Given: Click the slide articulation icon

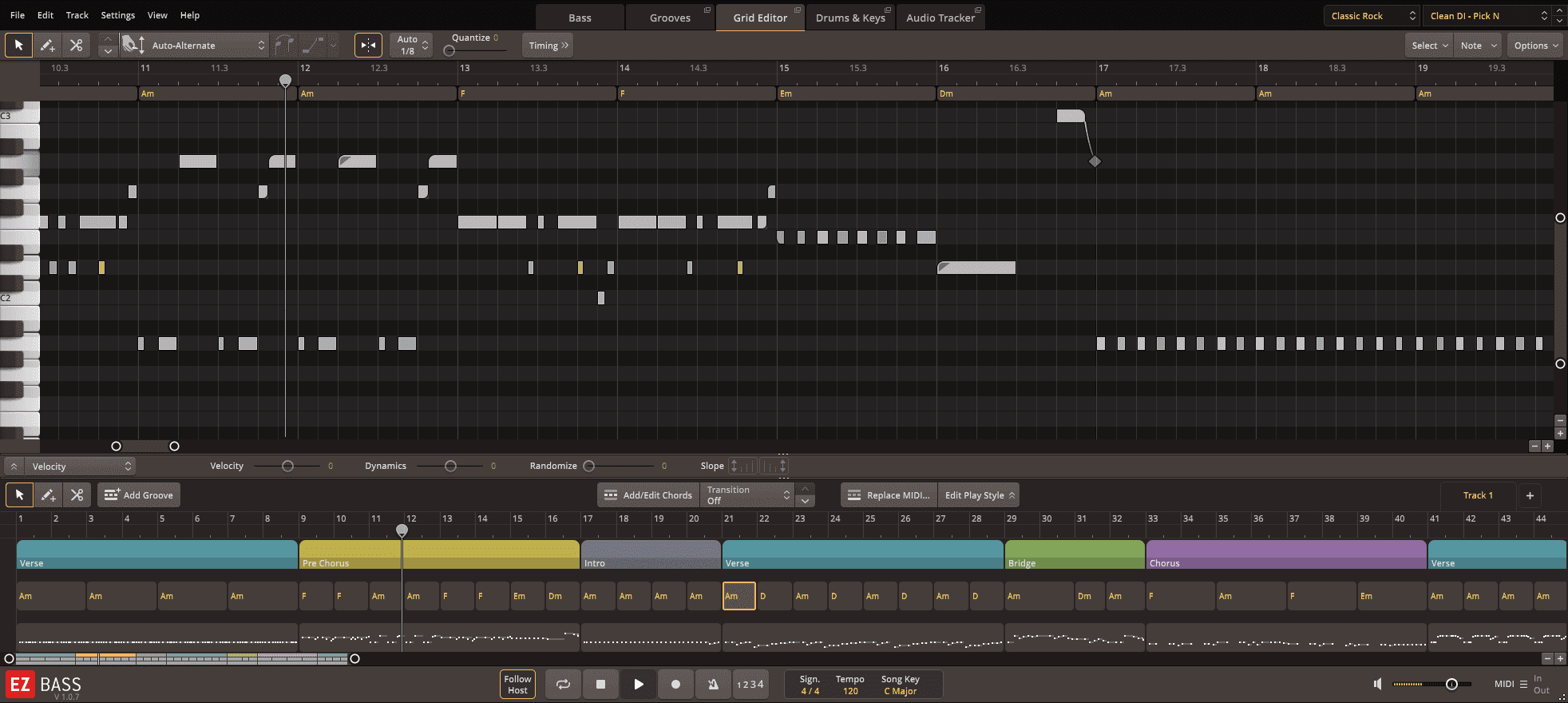Looking at the screenshot, I should 314,46.
